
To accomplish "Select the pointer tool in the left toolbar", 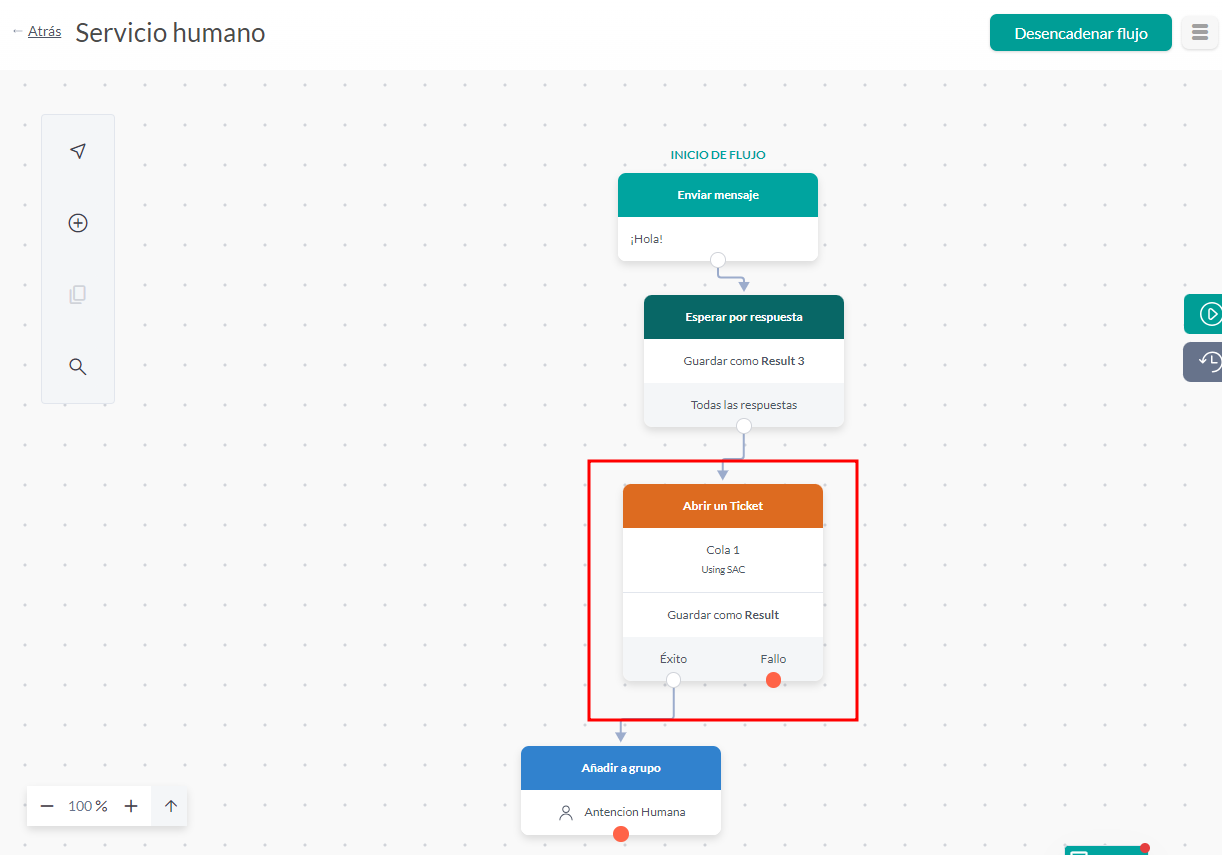I will (77, 150).
